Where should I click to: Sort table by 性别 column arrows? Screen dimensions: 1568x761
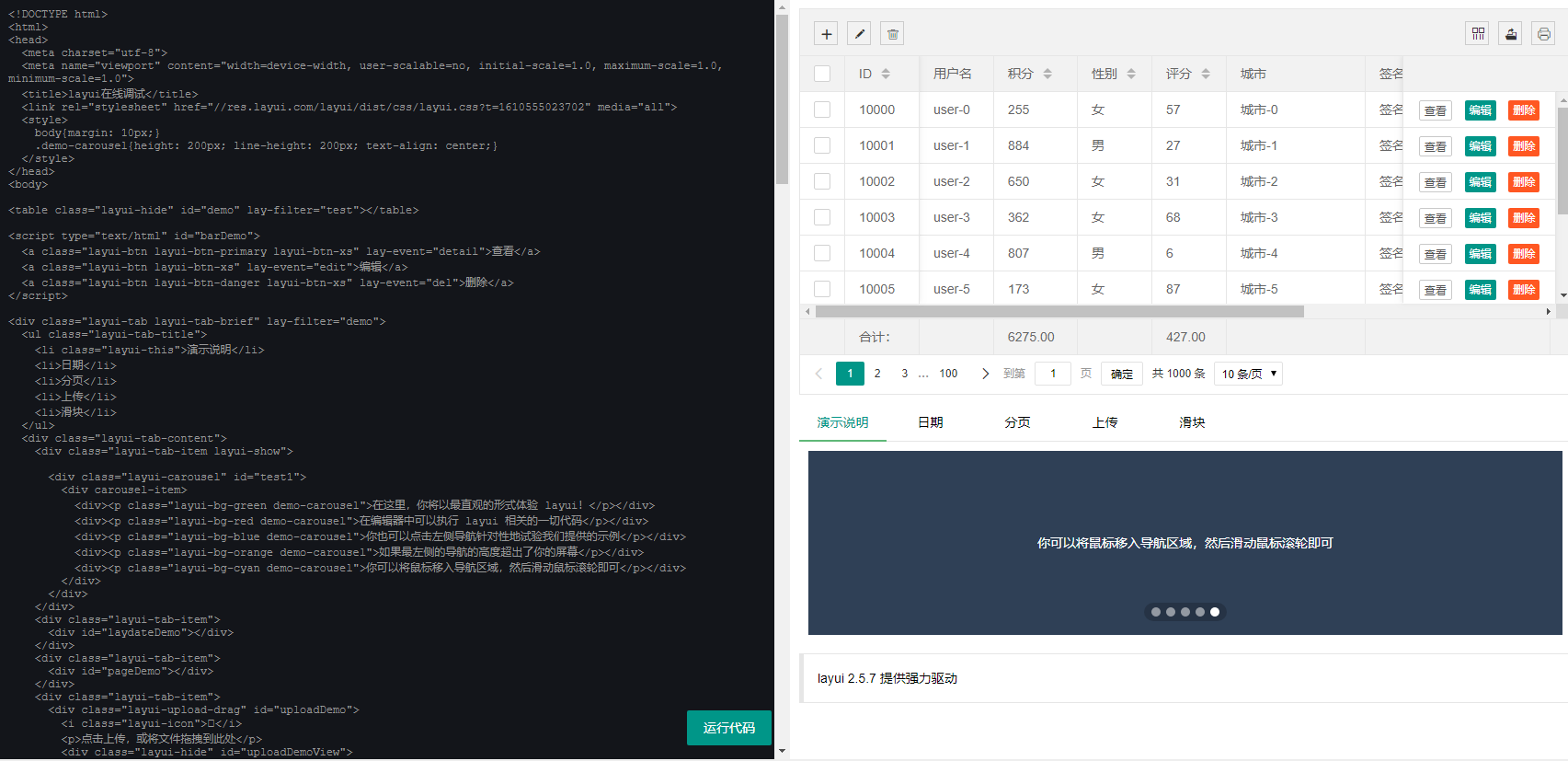[x=1131, y=74]
